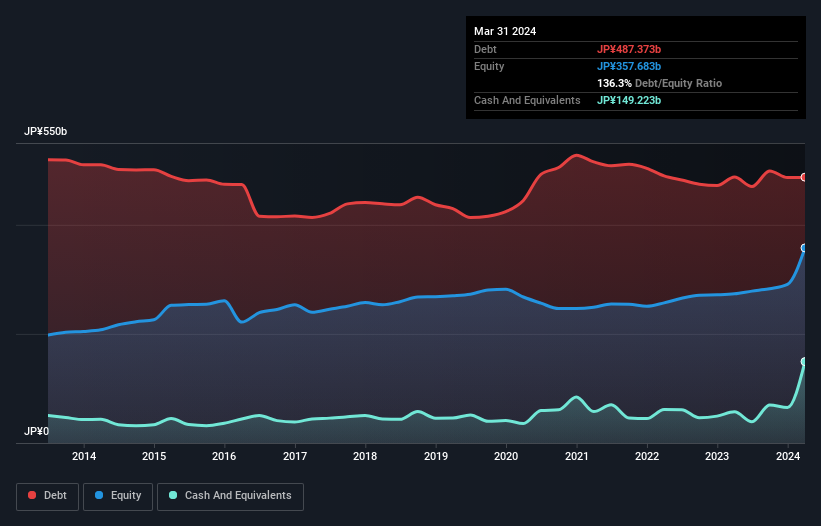Image resolution: width=821 pixels, height=526 pixels.
Task: Click the blue Equity endpoint marker
Action: [x=804, y=248]
